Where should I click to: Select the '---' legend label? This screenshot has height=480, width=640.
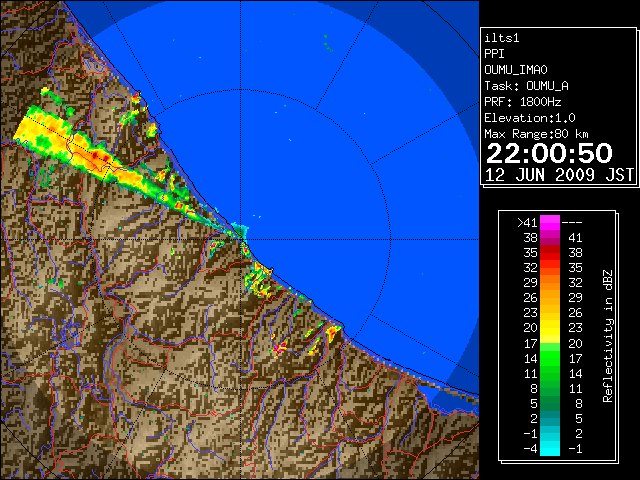[x=572, y=223]
